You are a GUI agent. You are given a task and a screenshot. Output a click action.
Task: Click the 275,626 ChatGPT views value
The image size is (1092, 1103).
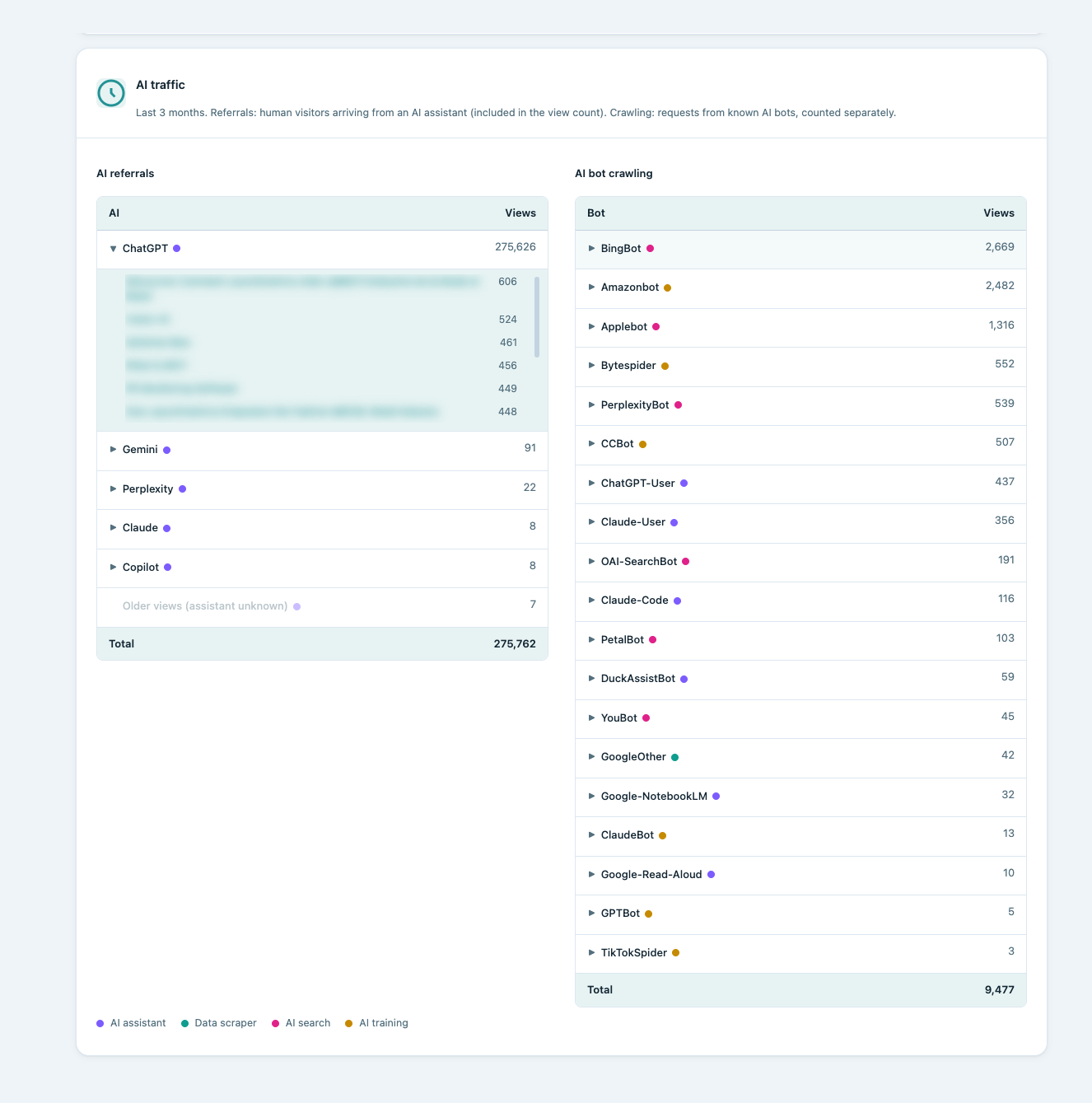coord(516,247)
